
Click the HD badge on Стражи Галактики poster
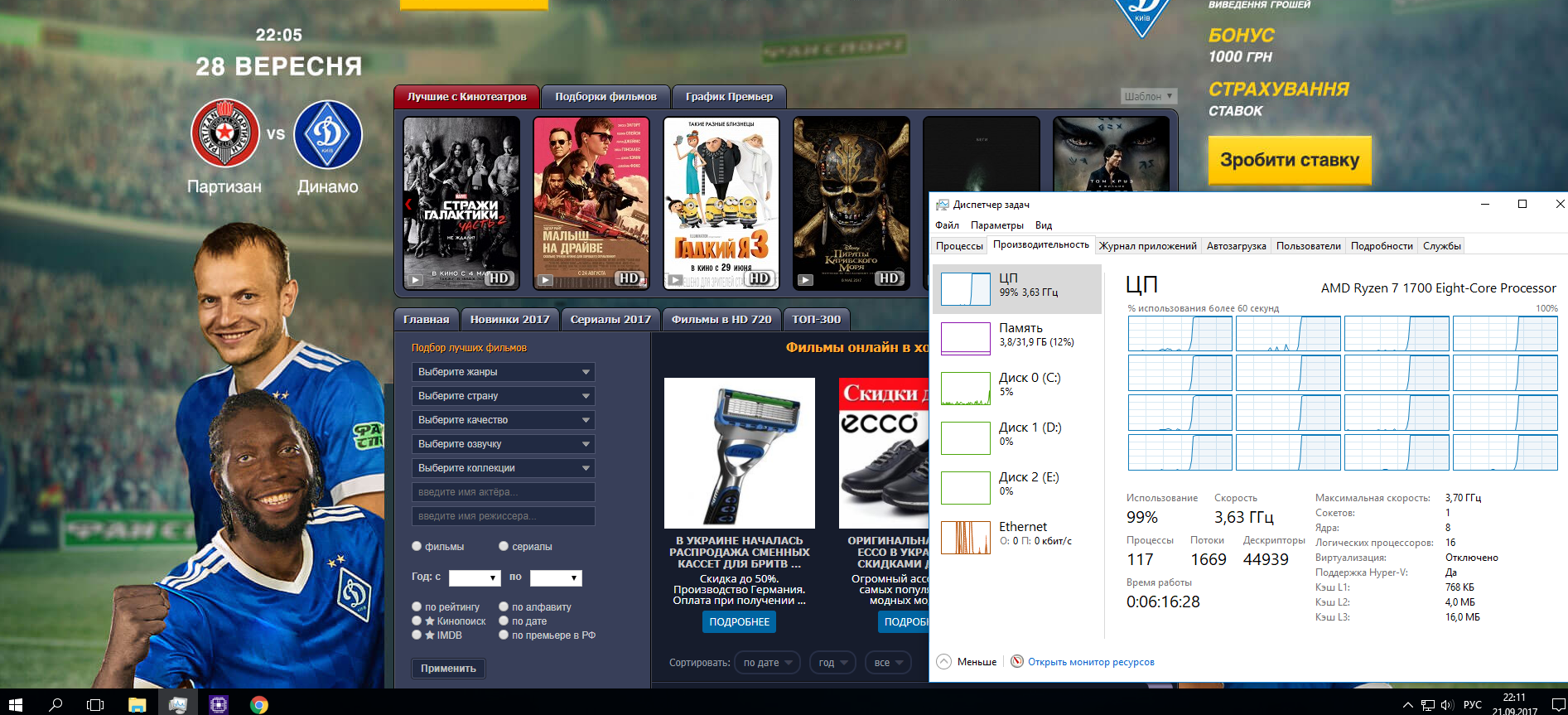(x=499, y=278)
